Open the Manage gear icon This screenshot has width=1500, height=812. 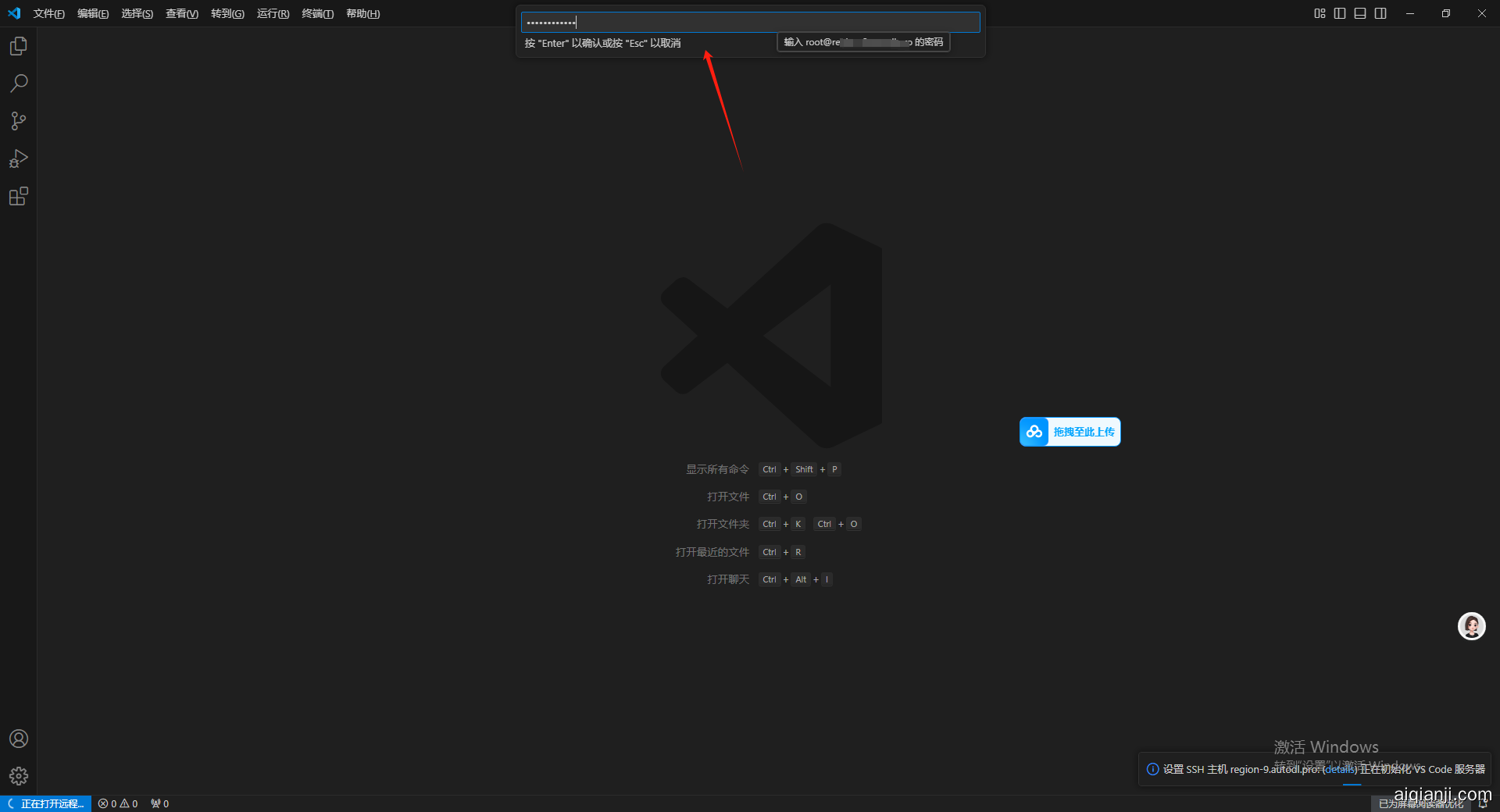point(19,775)
